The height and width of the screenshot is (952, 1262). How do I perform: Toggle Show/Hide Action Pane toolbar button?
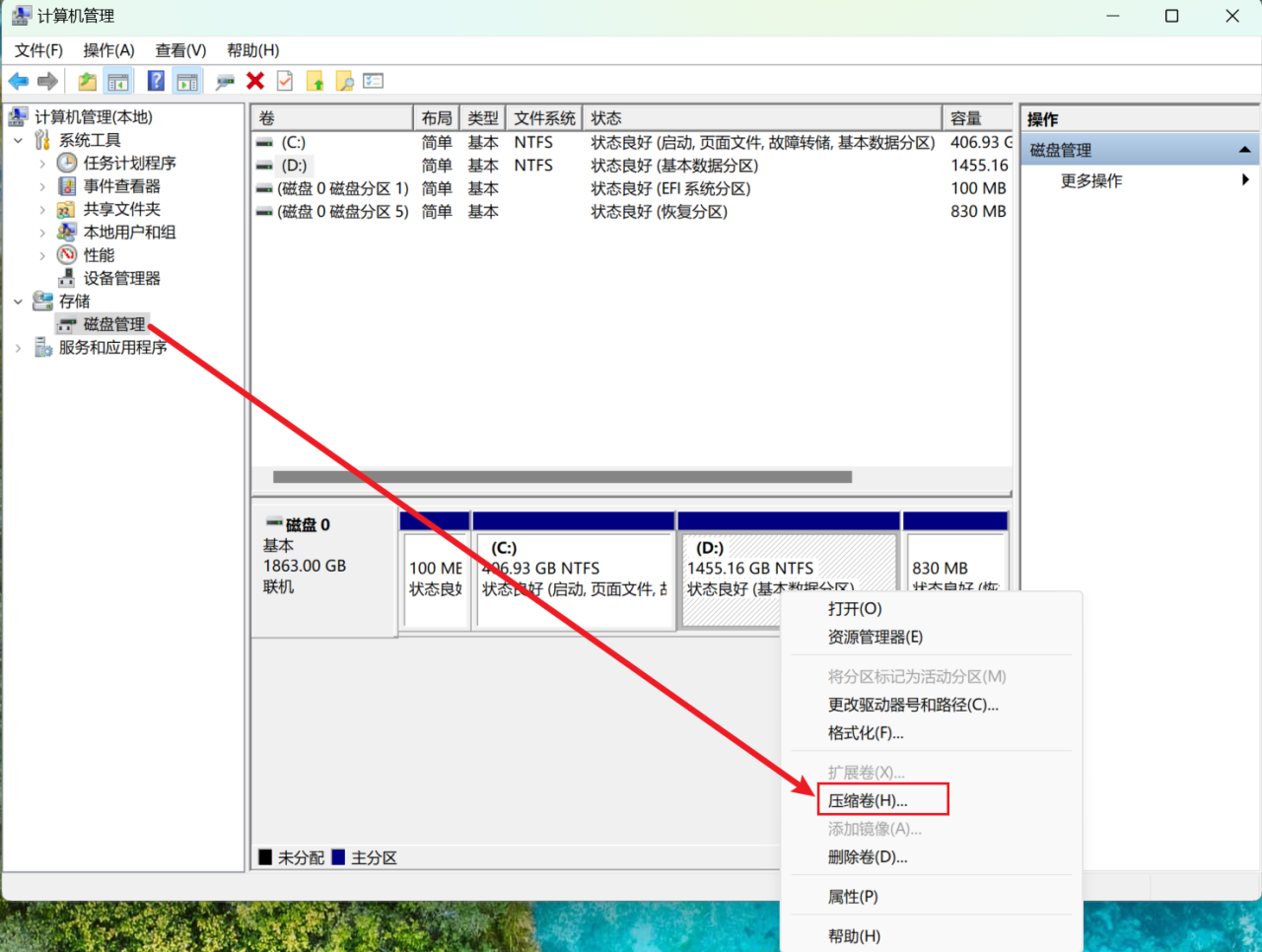coord(187,82)
